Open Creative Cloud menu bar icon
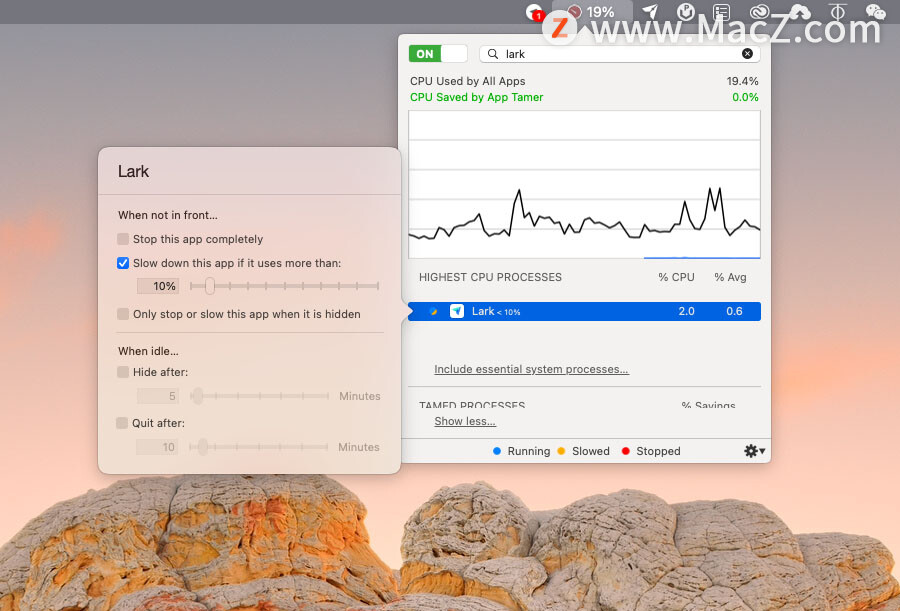 pos(760,11)
